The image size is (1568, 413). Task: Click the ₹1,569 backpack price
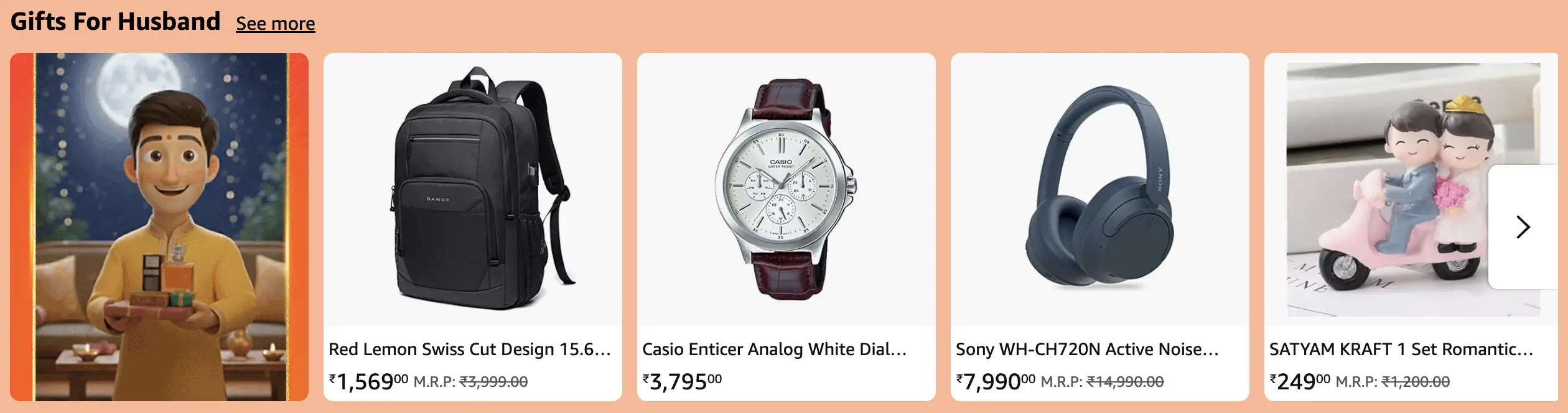368,381
